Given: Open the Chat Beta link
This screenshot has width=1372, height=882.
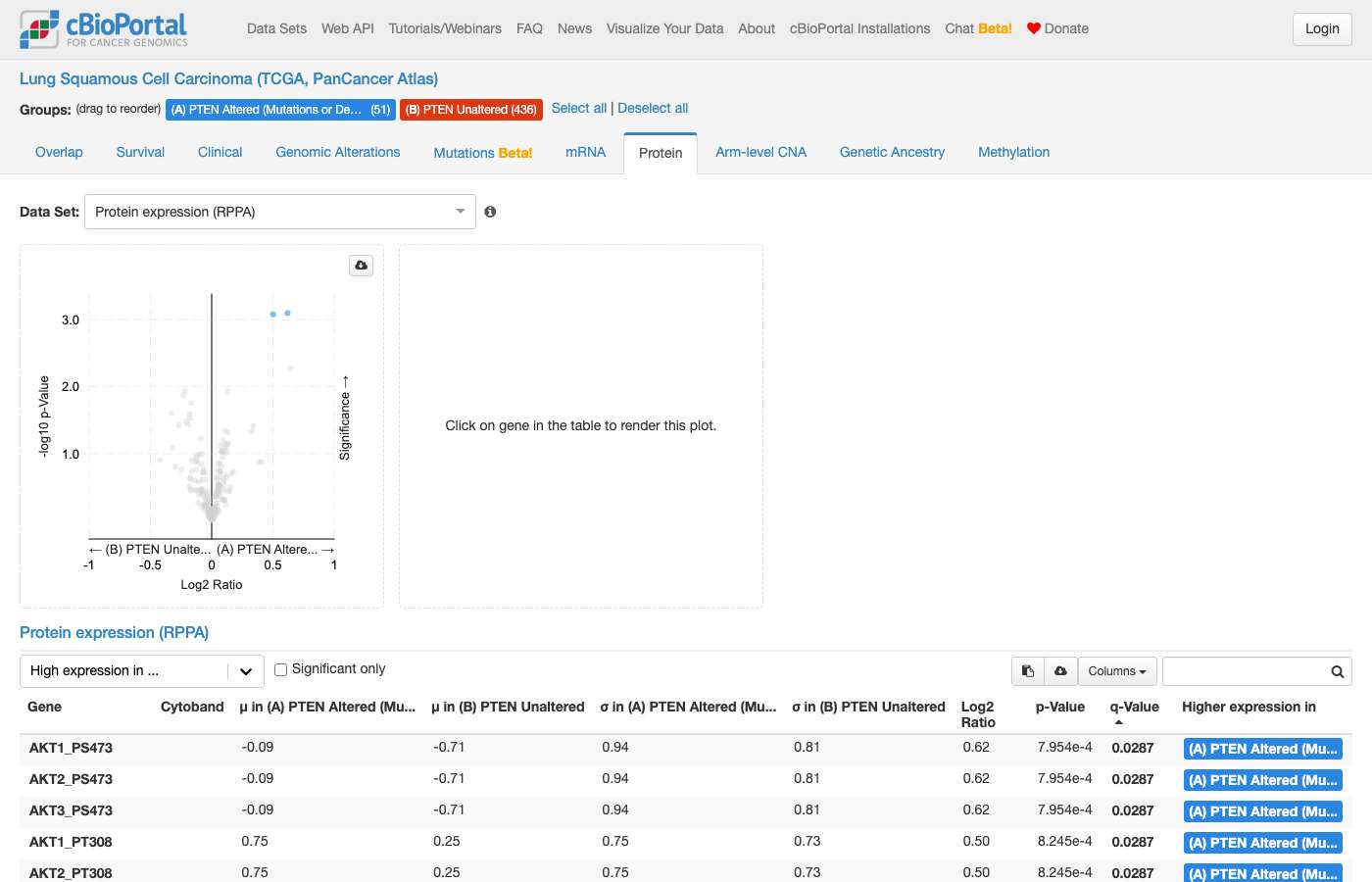Looking at the screenshot, I should point(978,28).
